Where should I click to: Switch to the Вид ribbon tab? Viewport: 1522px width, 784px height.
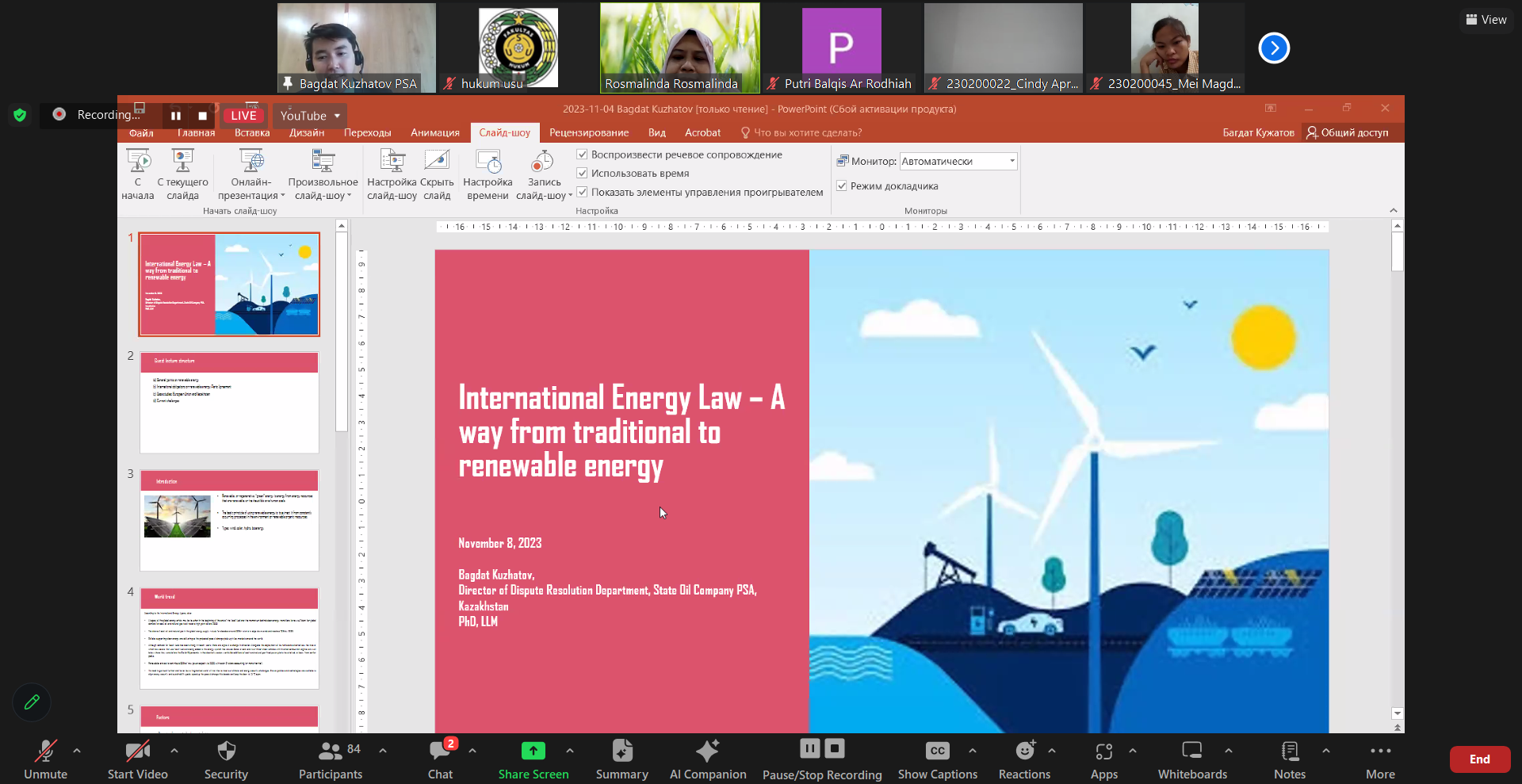tap(657, 132)
